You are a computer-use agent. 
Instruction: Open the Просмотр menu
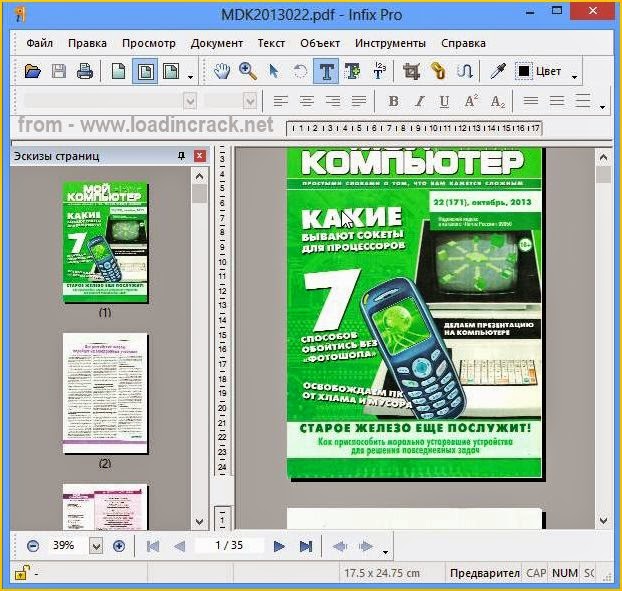149,43
